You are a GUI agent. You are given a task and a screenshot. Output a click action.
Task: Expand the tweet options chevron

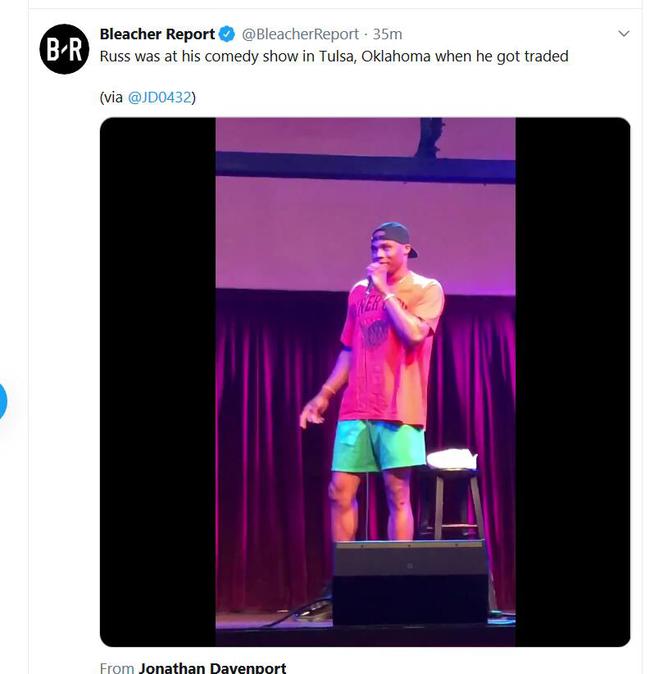[x=623, y=34]
